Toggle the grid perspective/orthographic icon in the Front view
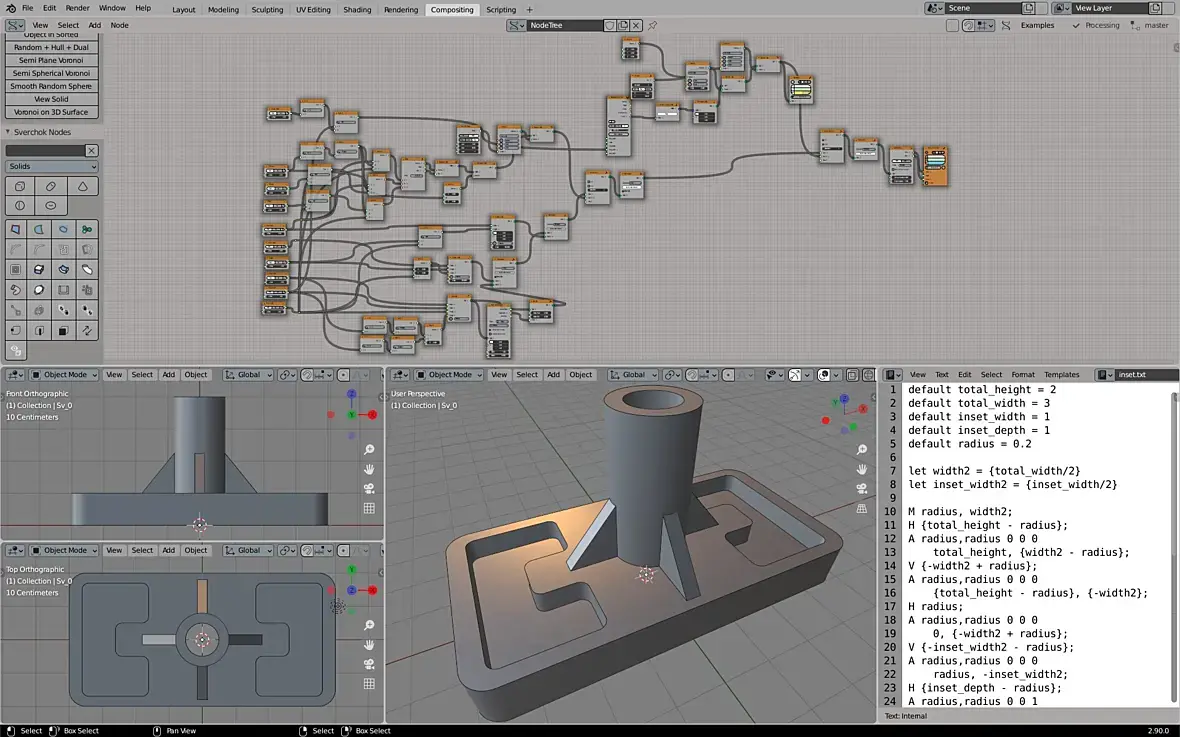The width and height of the screenshot is (1180, 737). click(369, 508)
